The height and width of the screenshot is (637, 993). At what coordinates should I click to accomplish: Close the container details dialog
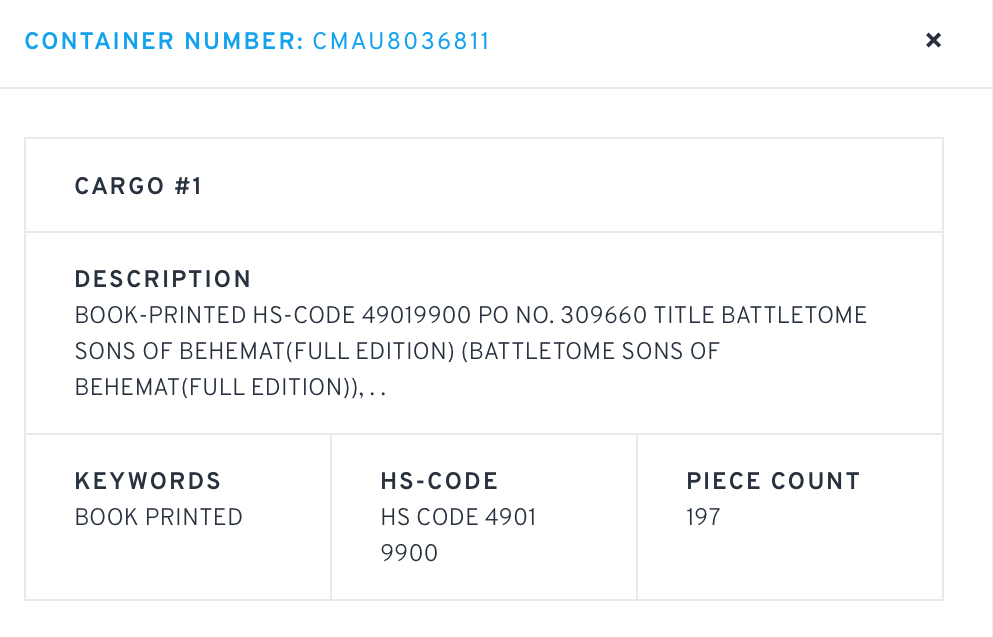(x=933, y=41)
